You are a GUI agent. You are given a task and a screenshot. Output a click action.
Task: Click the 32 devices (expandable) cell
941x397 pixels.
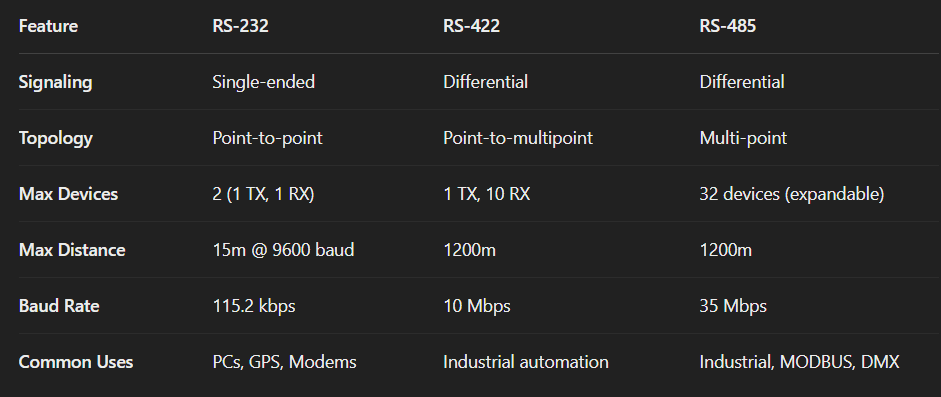tap(792, 194)
